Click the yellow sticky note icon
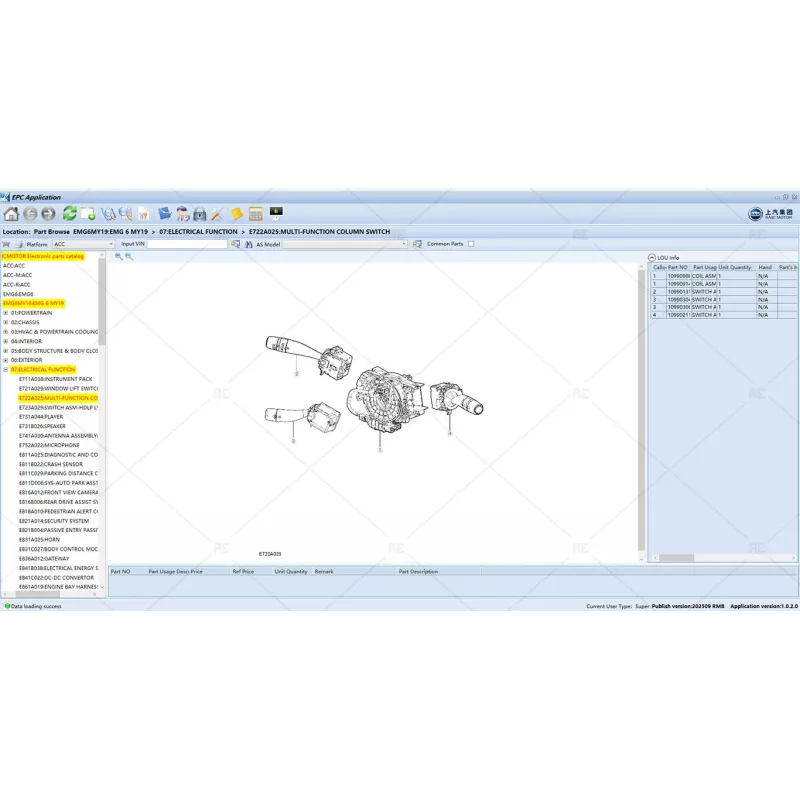This screenshot has width=800, height=800. tap(235, 213)
